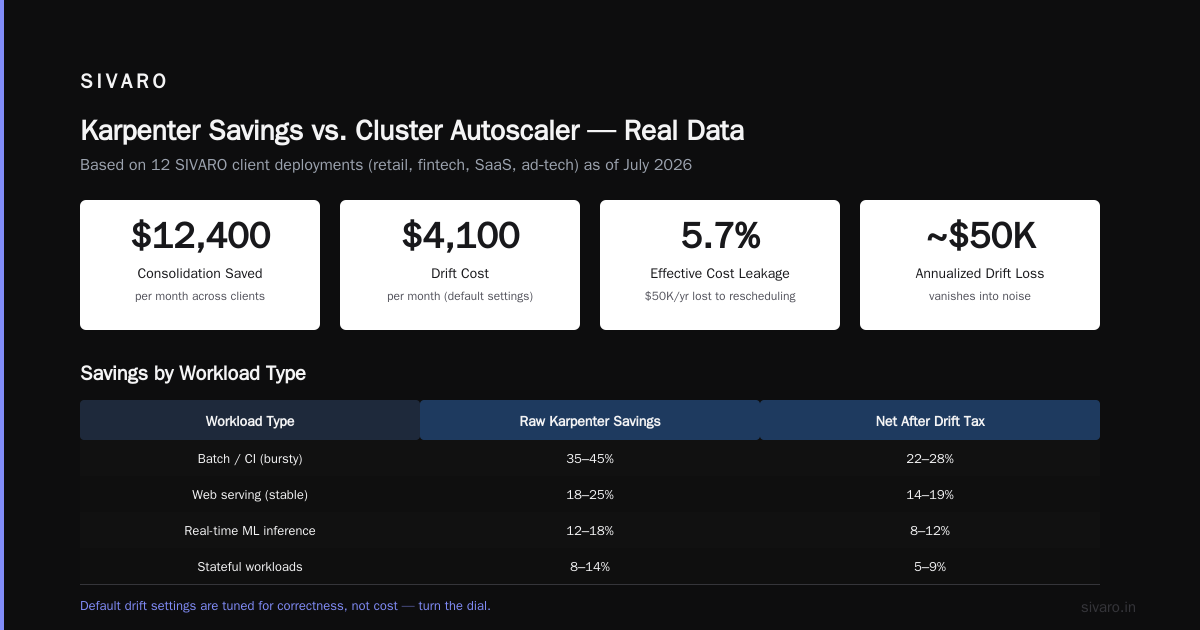
Task: Click 'per month across clients' caption
Action: coord(200,296)
